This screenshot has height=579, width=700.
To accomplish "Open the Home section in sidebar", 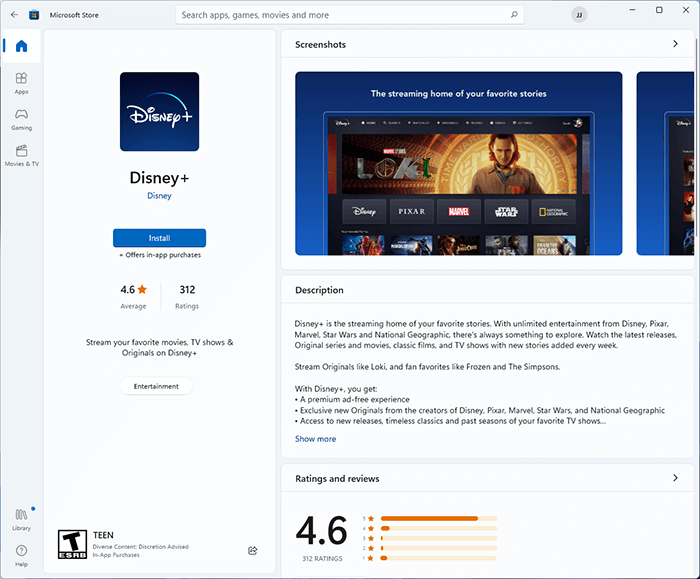I will click(x=21, y=46).
